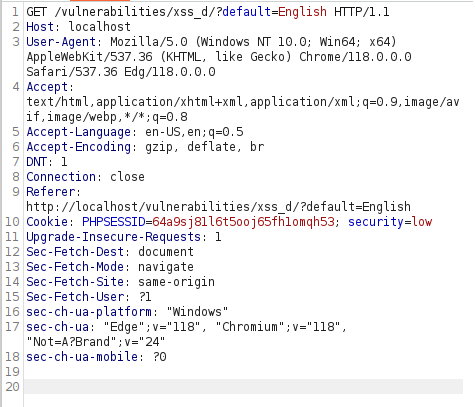This screenshot has width=475, height=407.
Task: Click the 'DNT' header name
Action: (x=37, y=162)
